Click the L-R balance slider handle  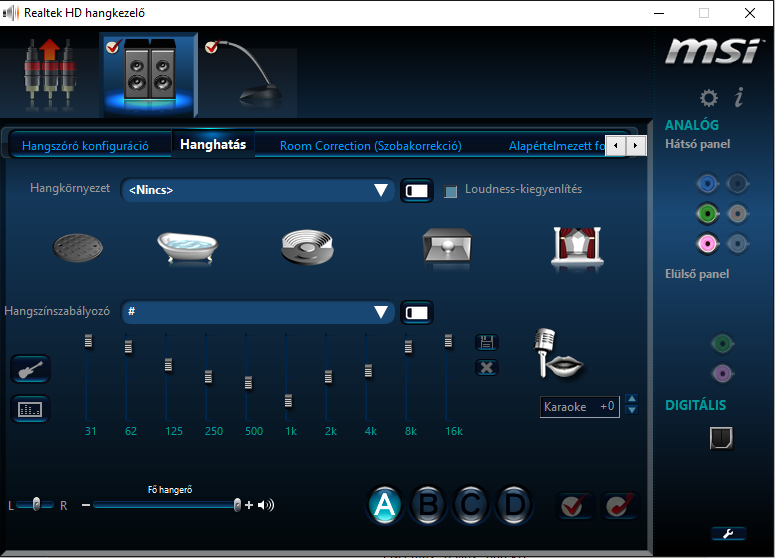[x=36, y=504]
